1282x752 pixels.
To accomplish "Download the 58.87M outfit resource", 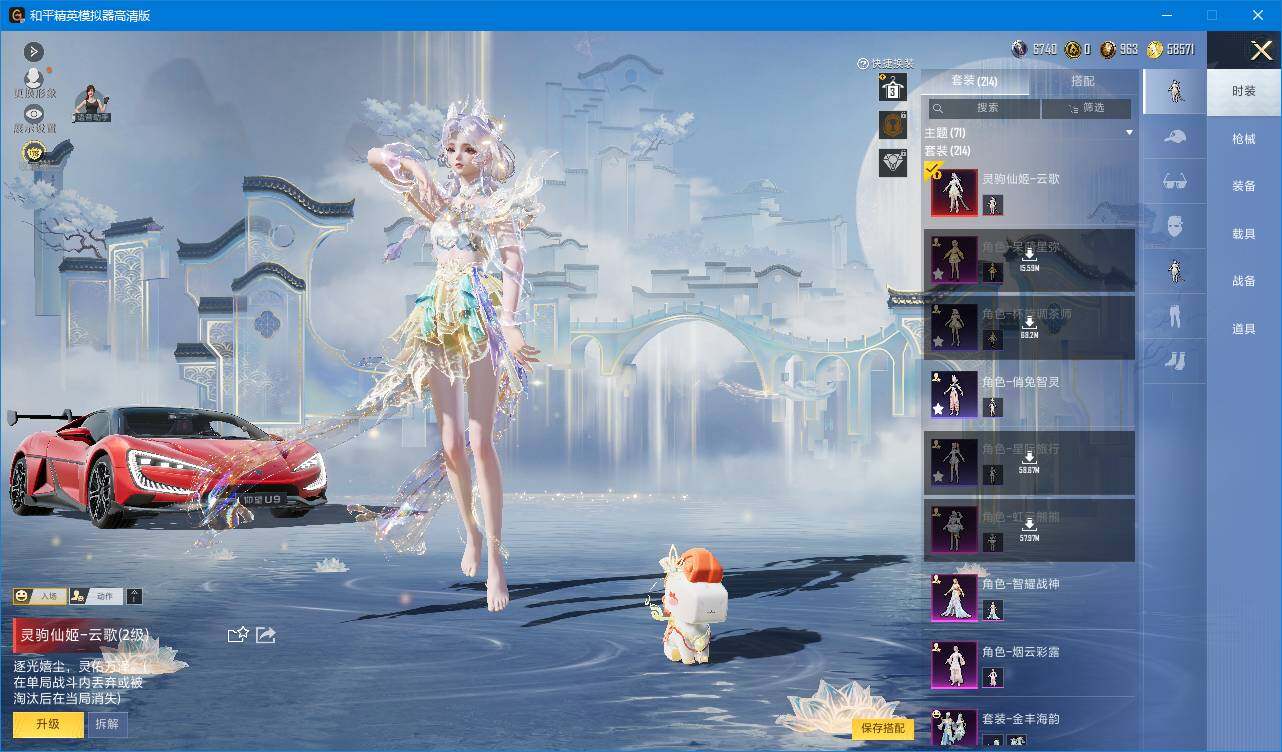I will point(1029,461).
